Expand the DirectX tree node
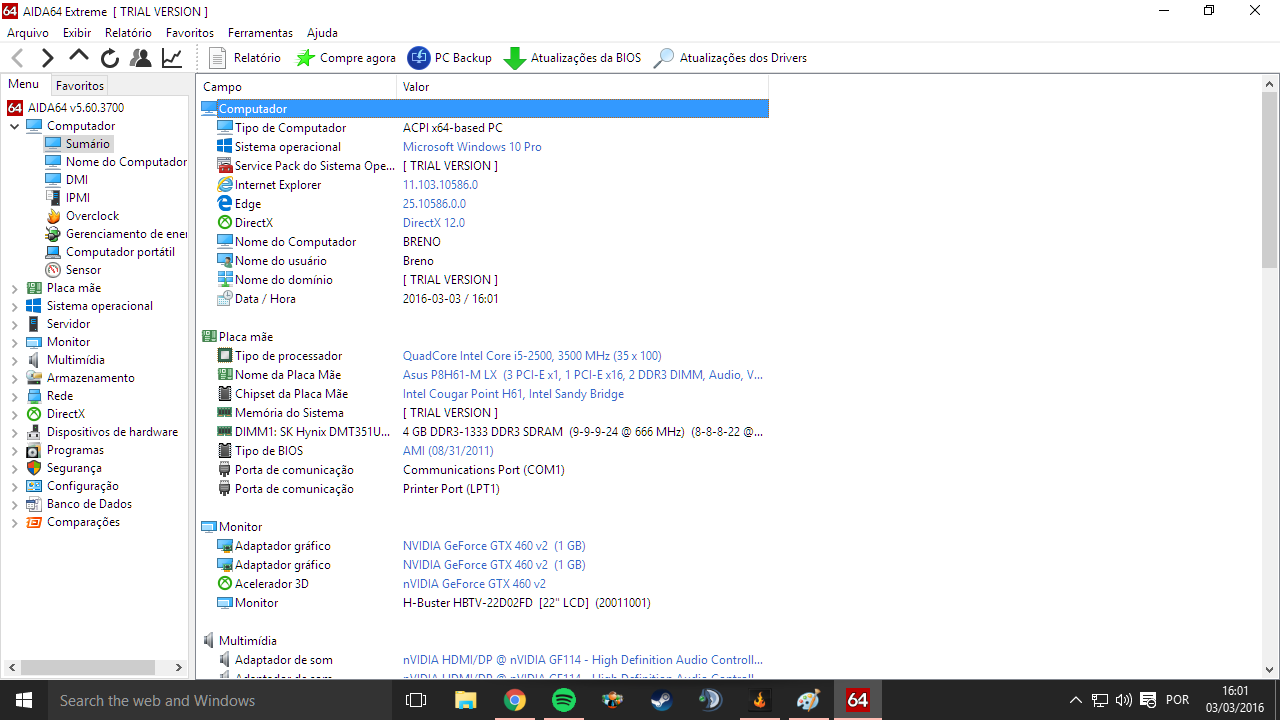 pos(15,414)
